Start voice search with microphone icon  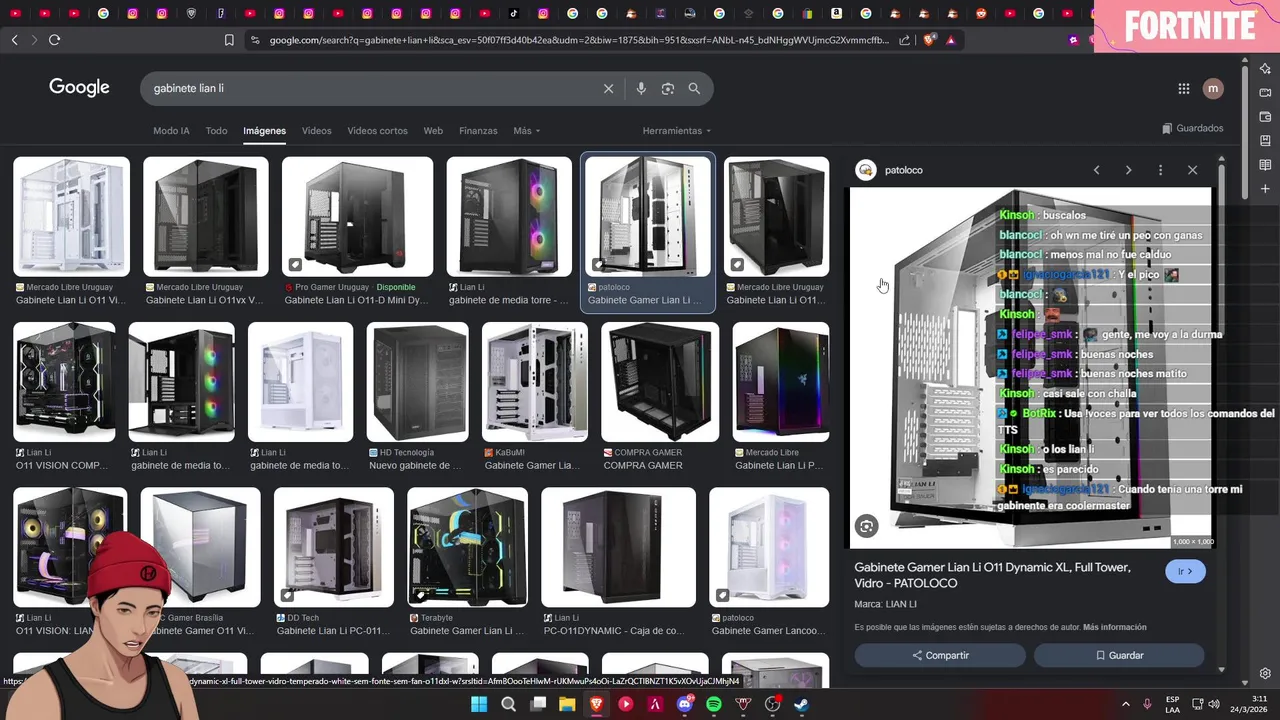point(641,88)
